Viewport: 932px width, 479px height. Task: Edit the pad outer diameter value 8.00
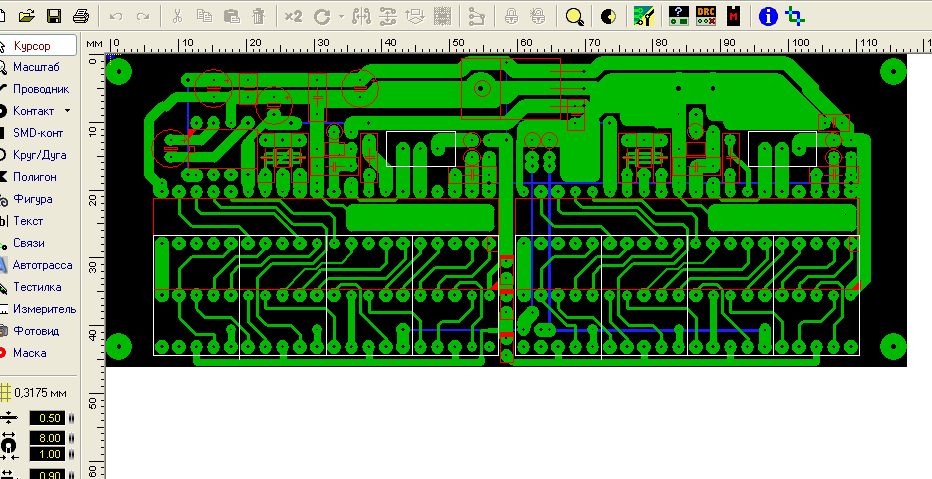48,438
